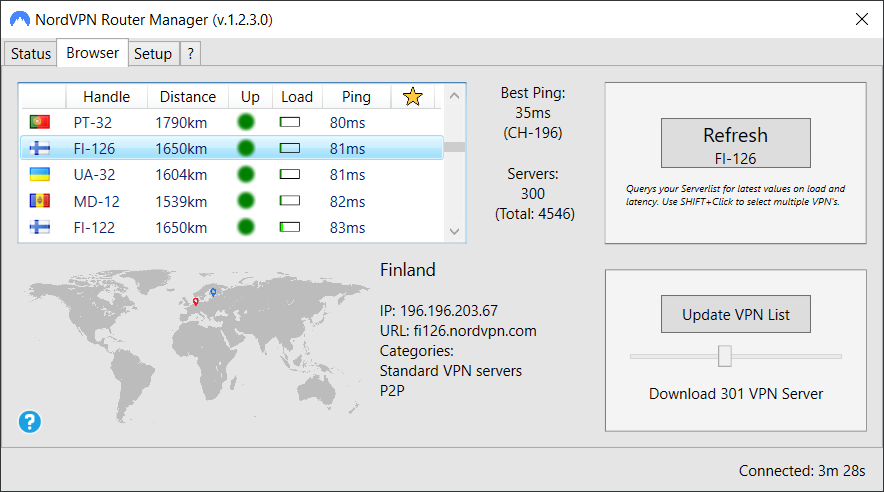884x492 pixels.
Task: Close the NordVPN Router Manager window
Action: [x=861, y=19]
